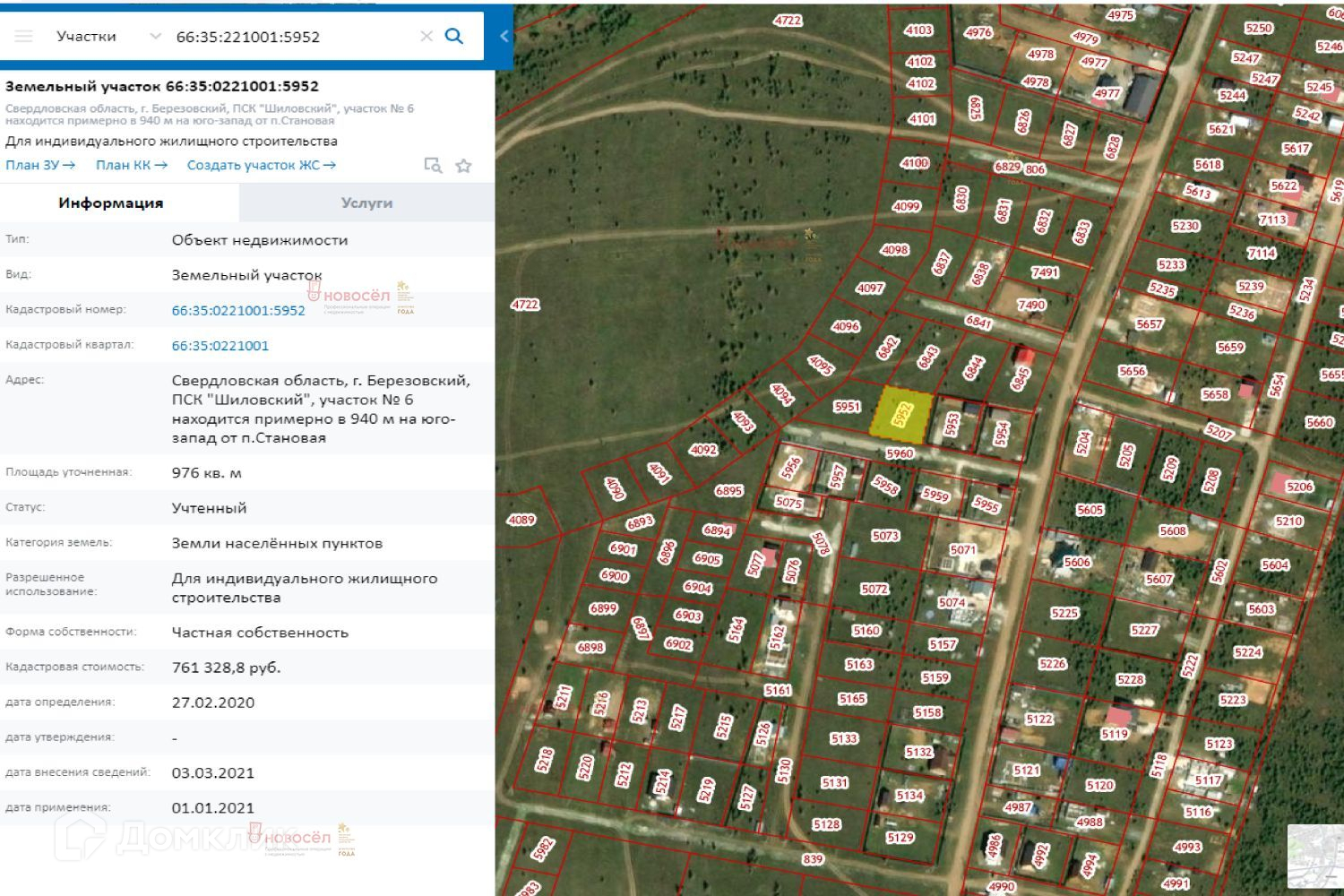The width and height of the screenshot is (1344, 896).
Task: Open the План ЗУ link
Action: pyautogui.click(x=40, y=165)
